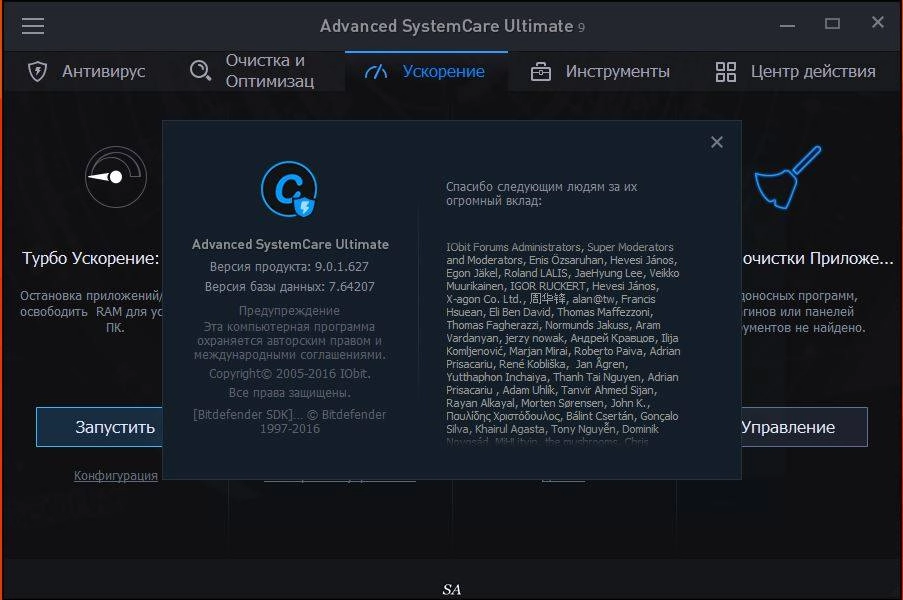Minimize the application window
Image resolution: width=903 pixels, height=600 pixels.
click(x=787, y=25)
